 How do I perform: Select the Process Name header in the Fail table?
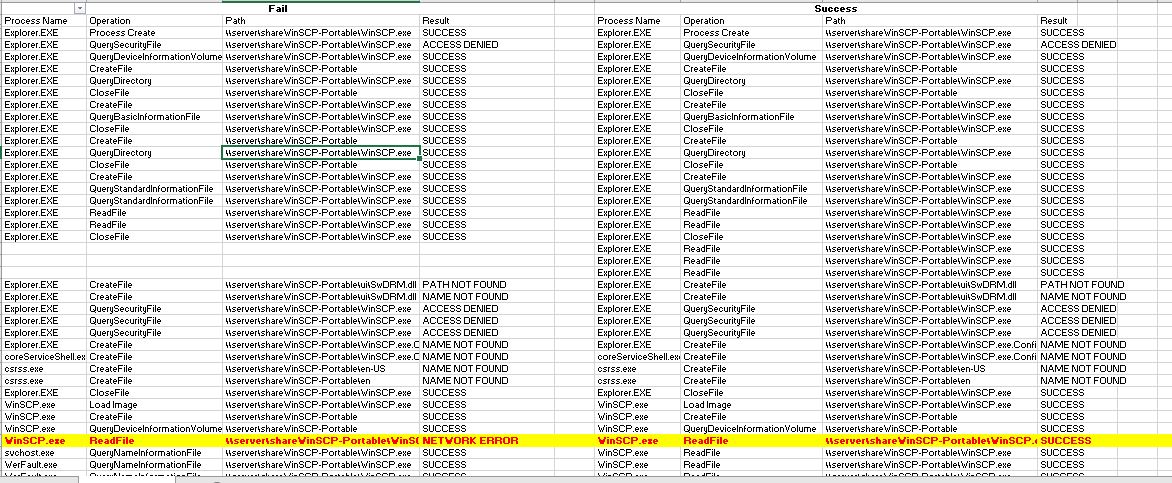click(36, 20)
